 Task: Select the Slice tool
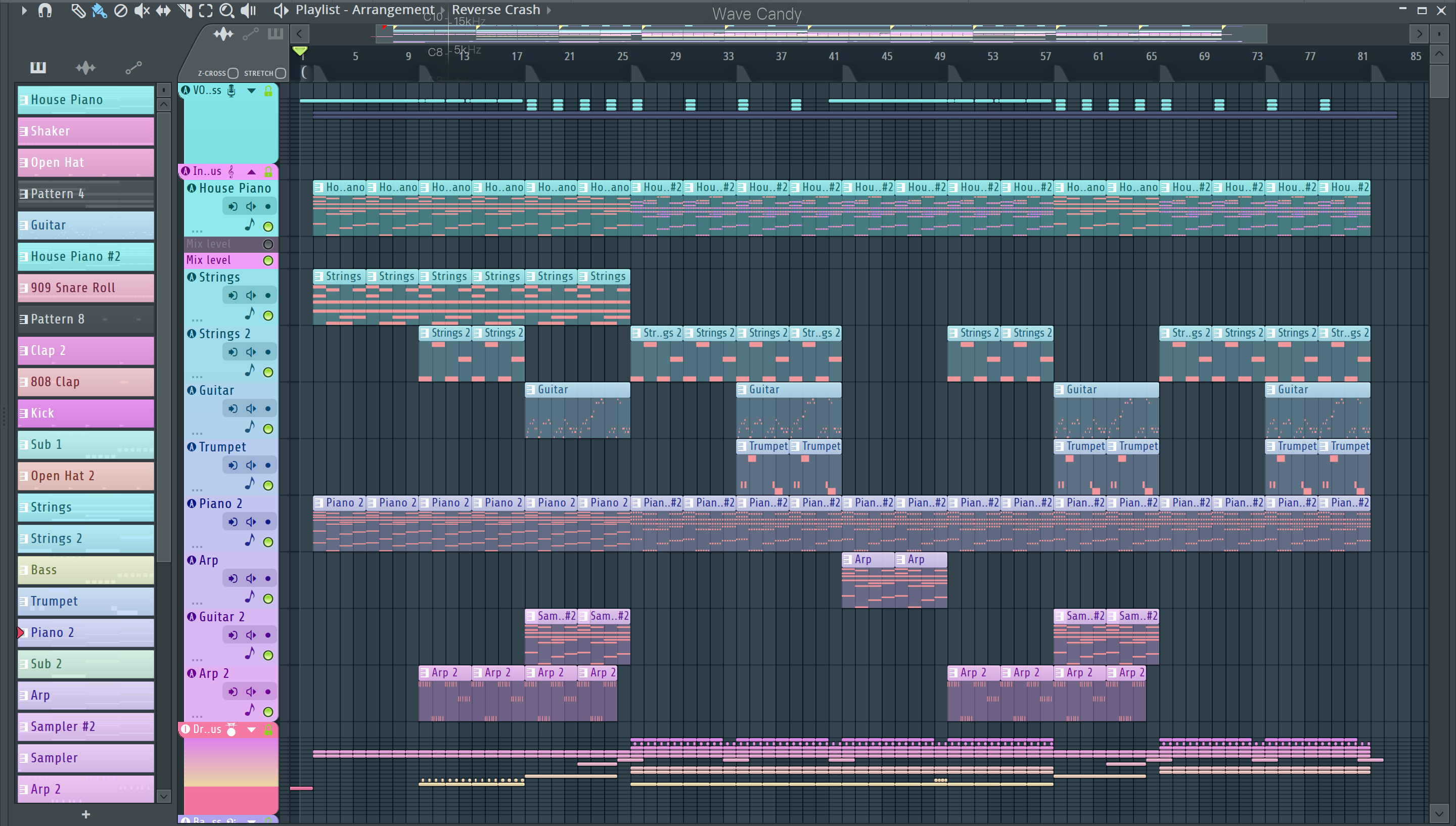pyautogui.click(x=185, y=10)
